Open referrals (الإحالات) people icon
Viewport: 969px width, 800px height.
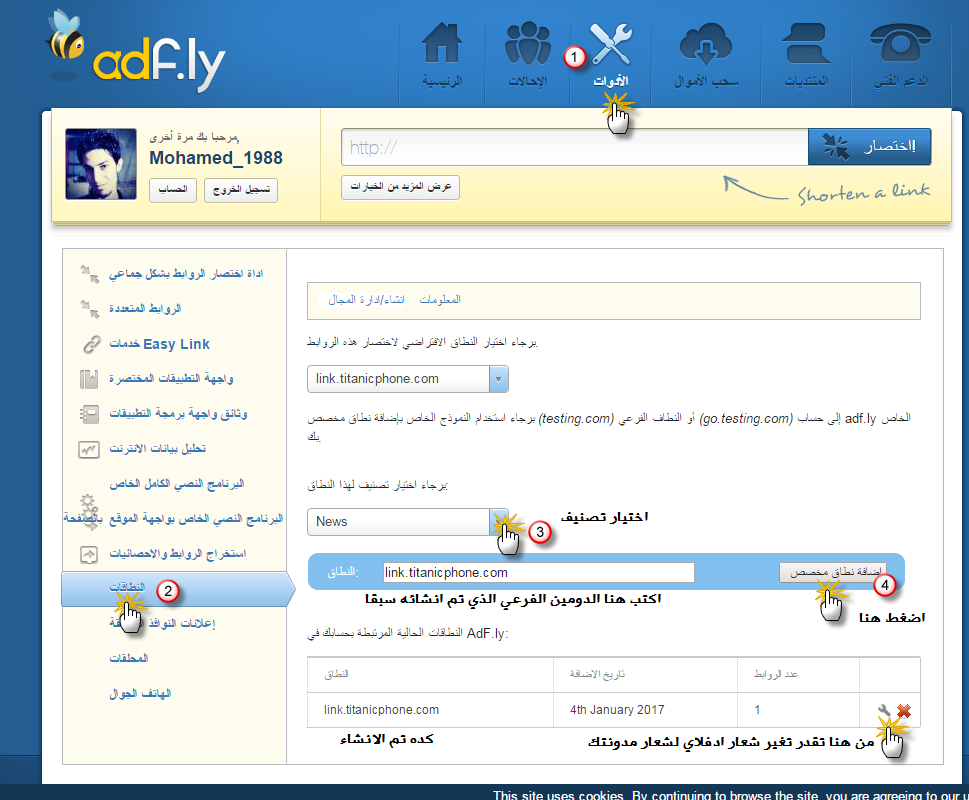(528, 43)
